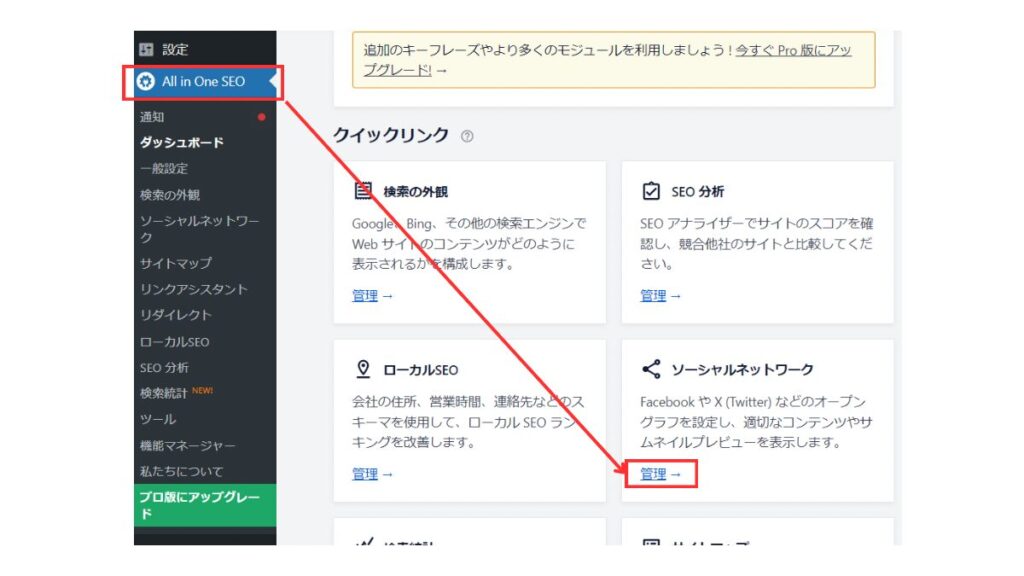Follow 今すぐ Pro 版にアップグレード link
This screenshot has width=1024, height=576.
click(x=607, y=59)
